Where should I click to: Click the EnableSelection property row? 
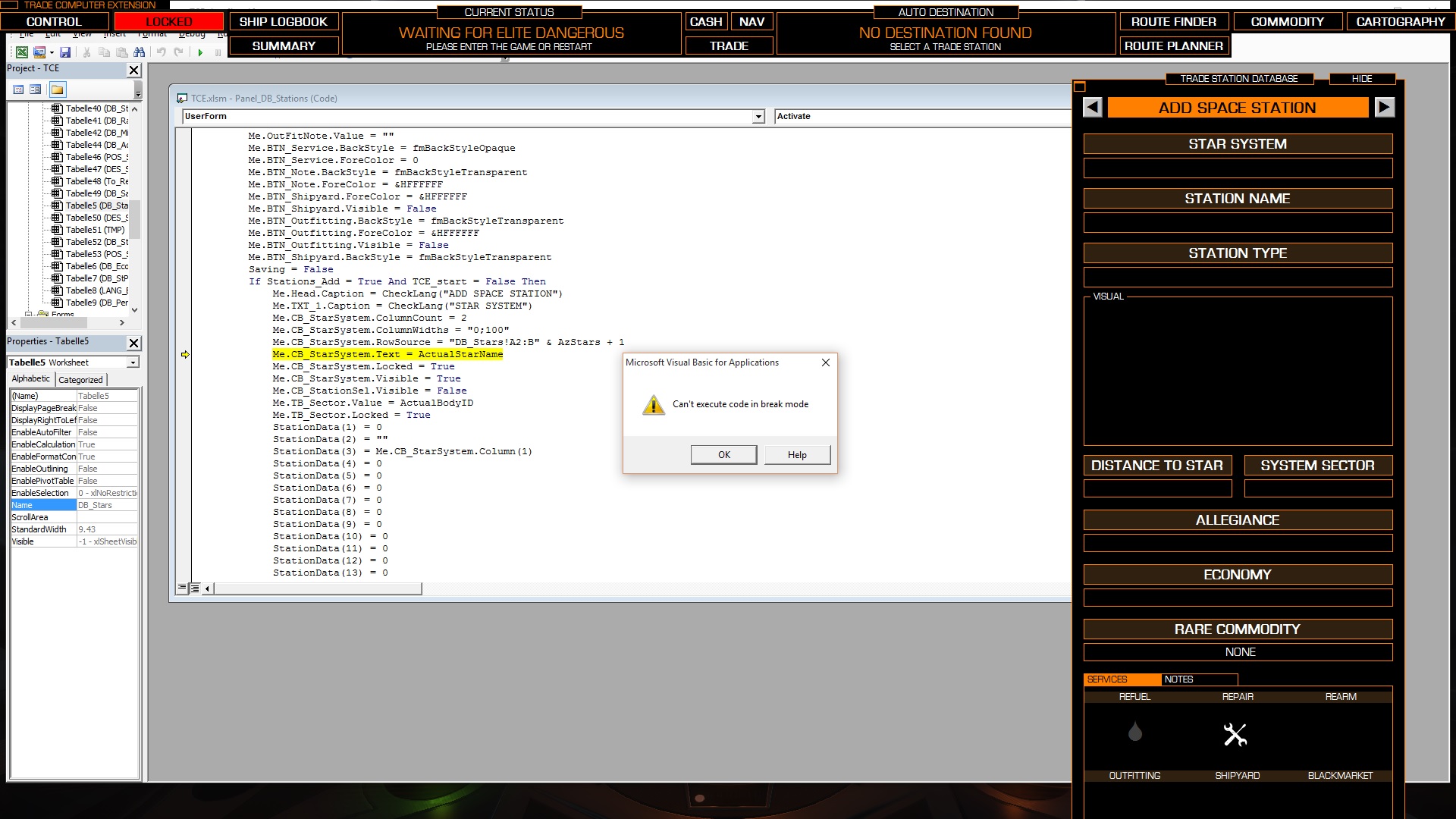(x=74, y=493)
